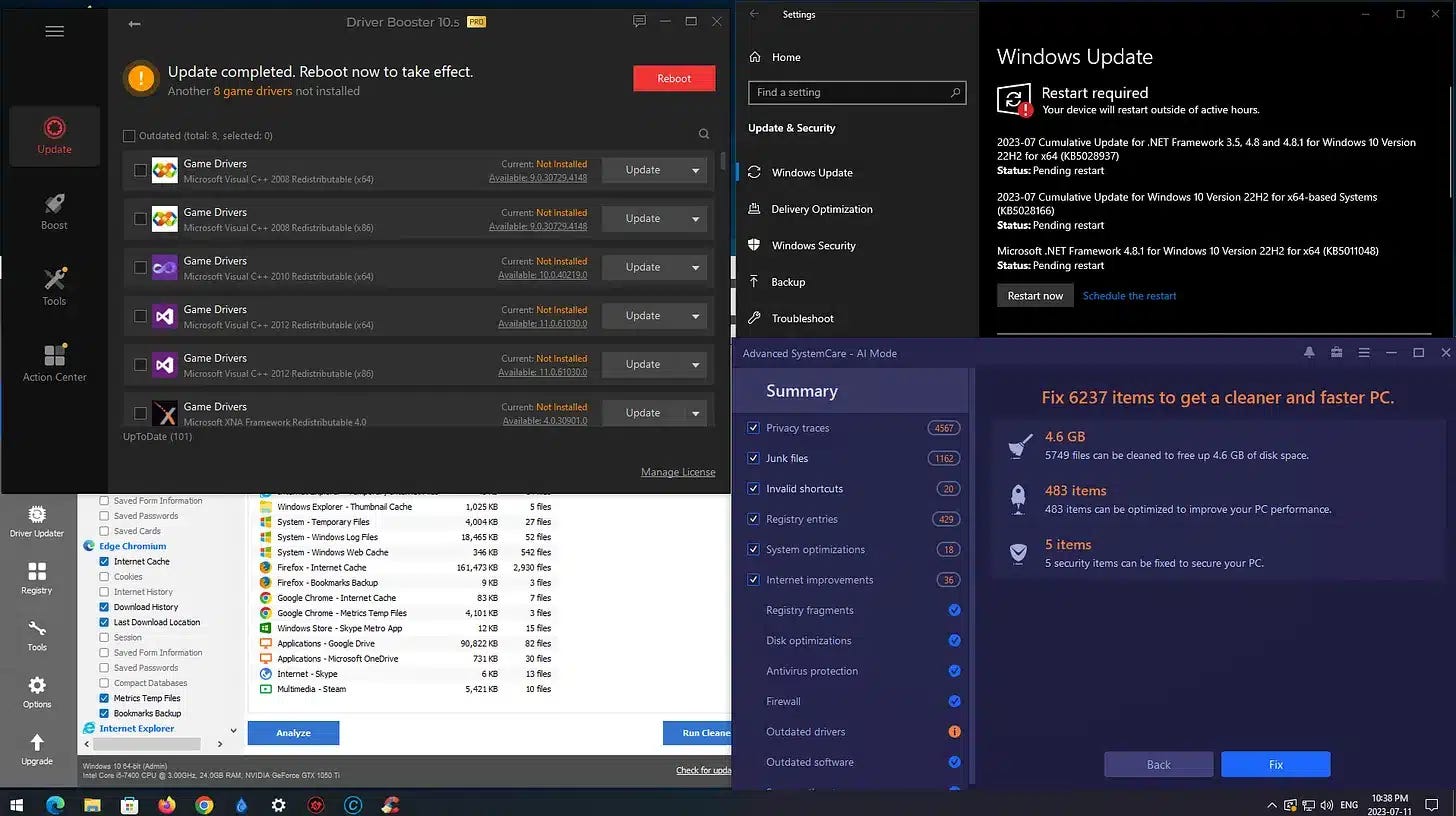Click Fix button in Advanced SystemCare
This screenshot has width=1456, height=816.
click(1275, 764)
